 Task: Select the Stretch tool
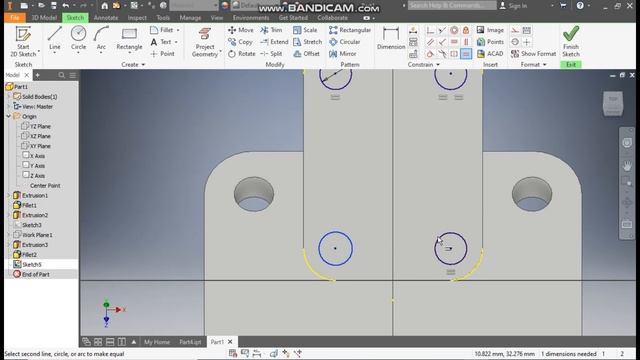[x=308, y=42]
